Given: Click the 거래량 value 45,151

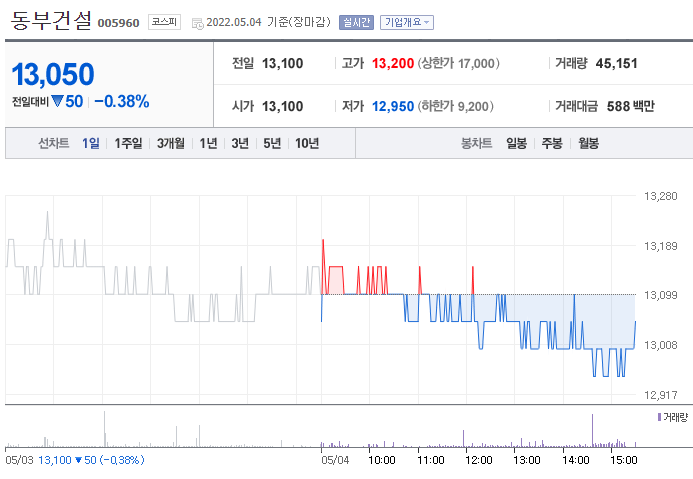Looking at the screenshot, I should point(617,63).
